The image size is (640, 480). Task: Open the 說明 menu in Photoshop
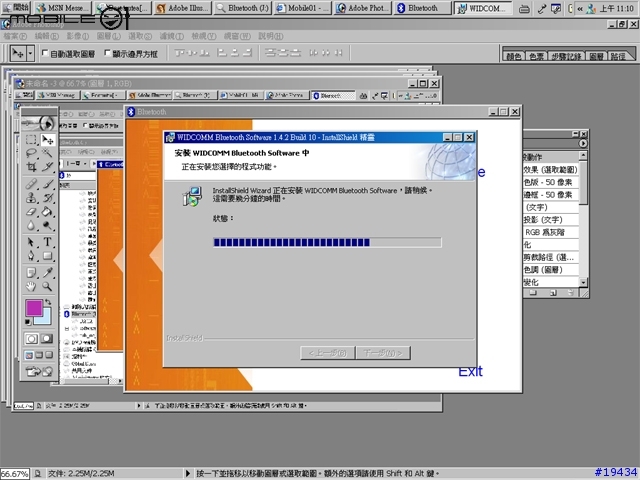coord(271,36)
